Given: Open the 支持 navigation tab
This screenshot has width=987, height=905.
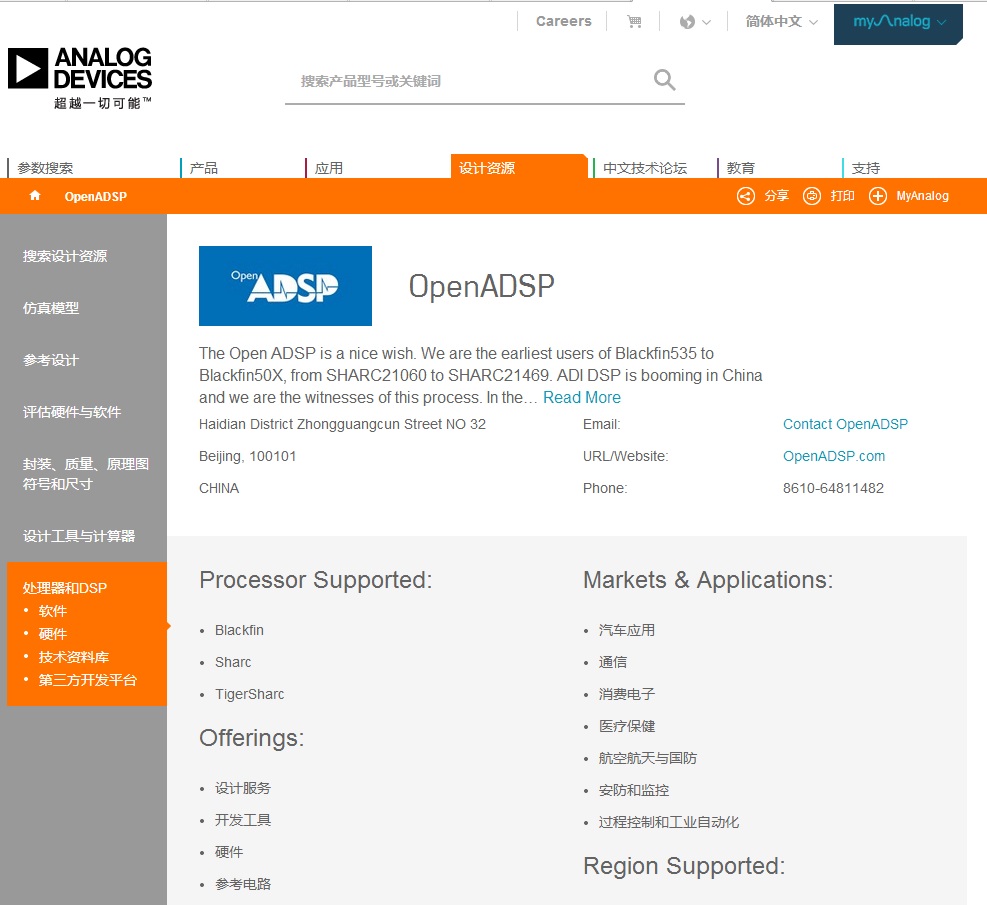Looking at the screenshot, I should pos(866,168).
